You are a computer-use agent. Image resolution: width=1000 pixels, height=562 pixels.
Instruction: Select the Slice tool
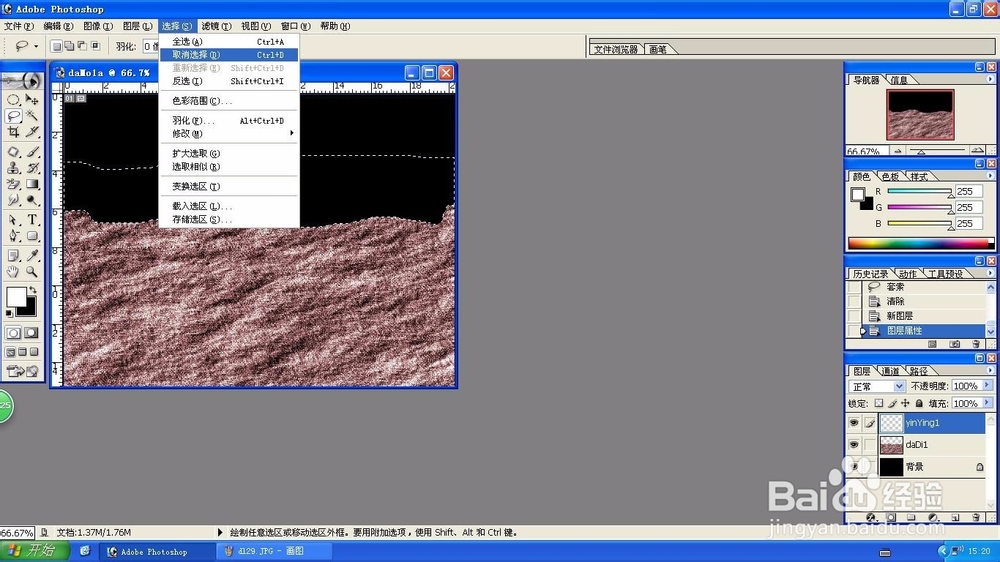click(32, 132)
